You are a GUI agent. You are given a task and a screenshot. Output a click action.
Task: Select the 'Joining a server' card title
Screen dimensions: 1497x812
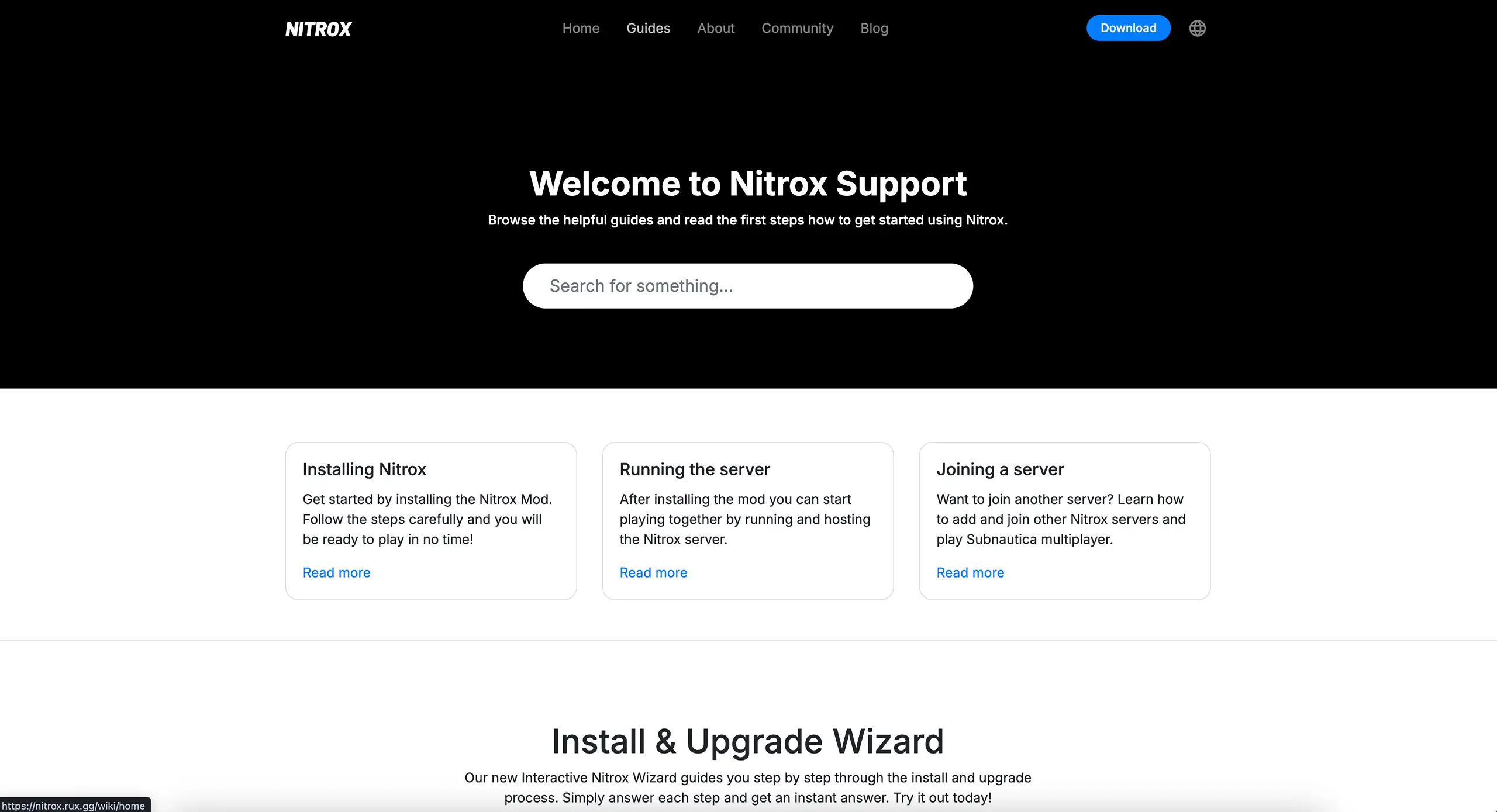(1000, 469)
